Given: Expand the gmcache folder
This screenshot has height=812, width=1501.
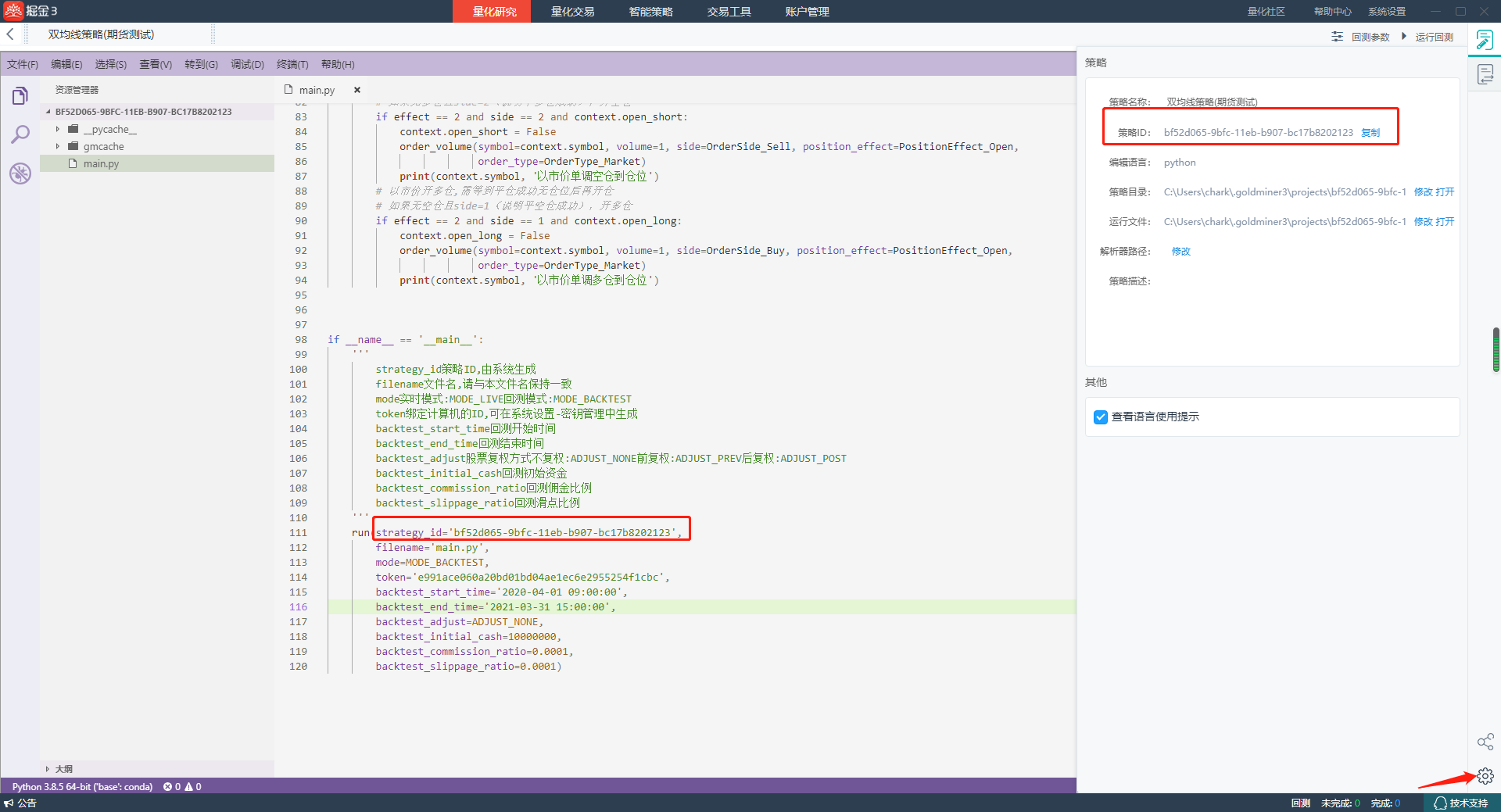Looking at the screenshot, I should [57, 146].
